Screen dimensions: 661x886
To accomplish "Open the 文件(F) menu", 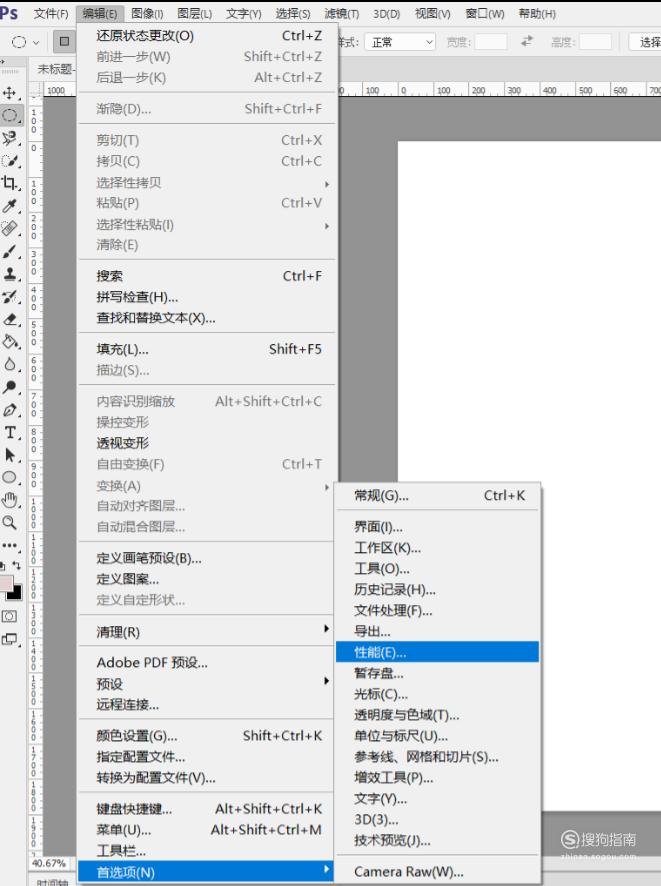I will click(51, 14).
